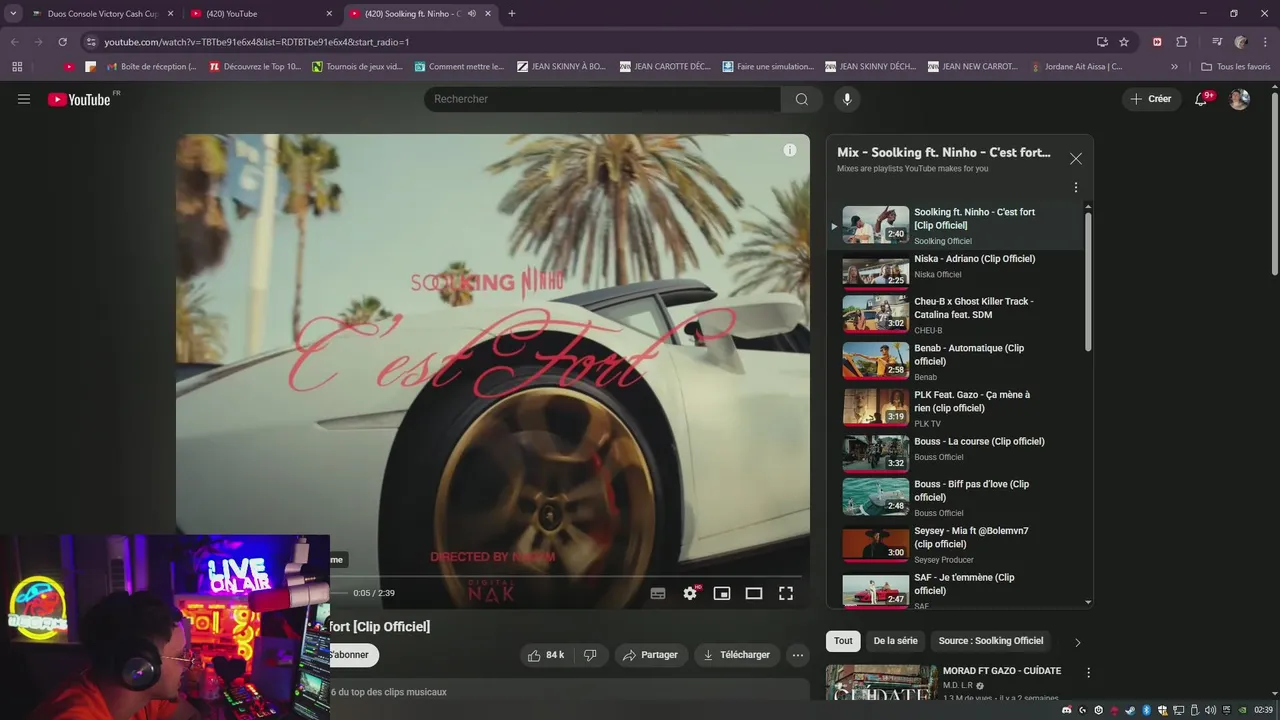Open the red fast-forward extension
Image resolution: width=1280 pixels, height=720 pixels.
[1157, 42]
